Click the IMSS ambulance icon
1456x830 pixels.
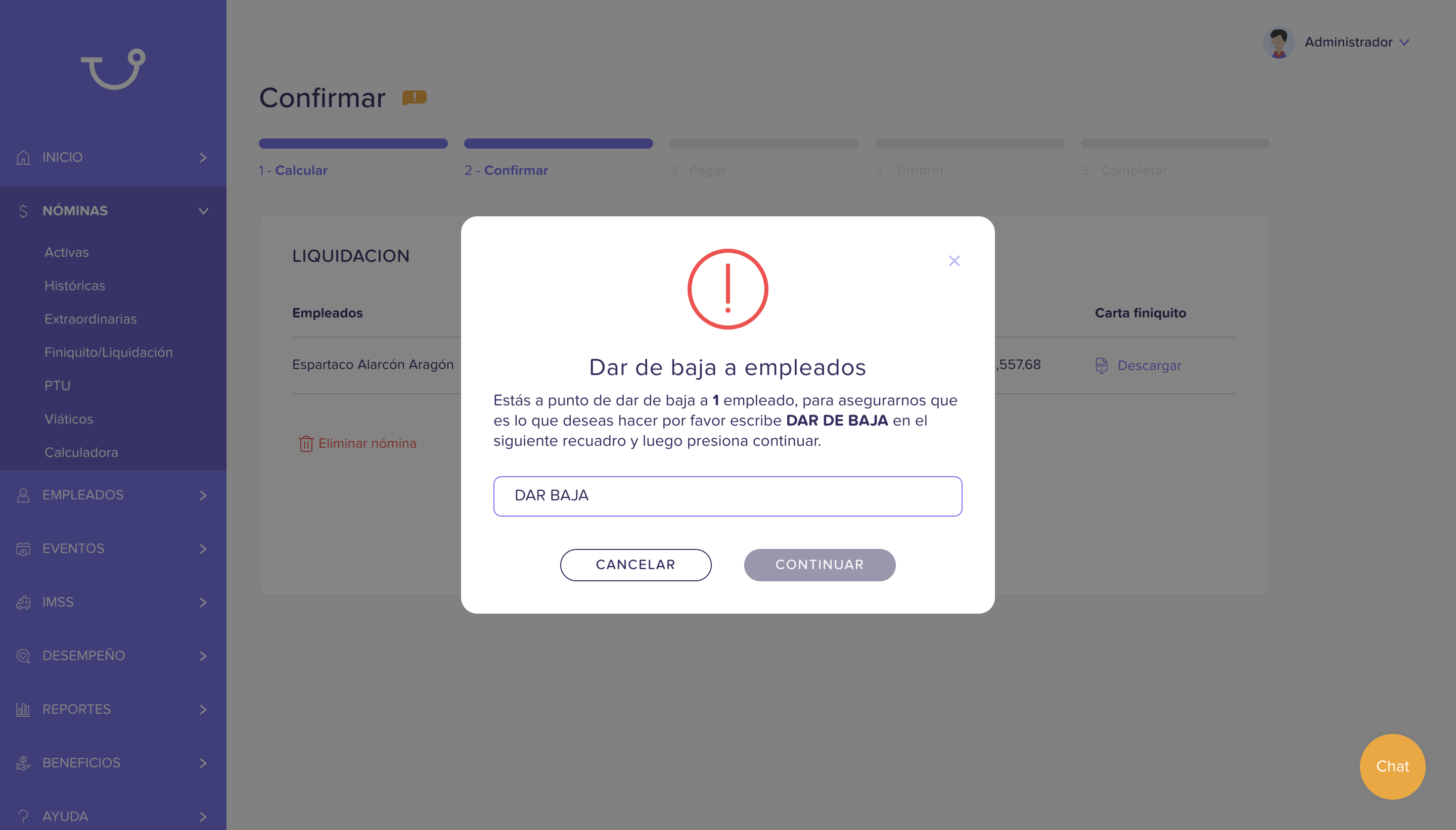point(23,602)
